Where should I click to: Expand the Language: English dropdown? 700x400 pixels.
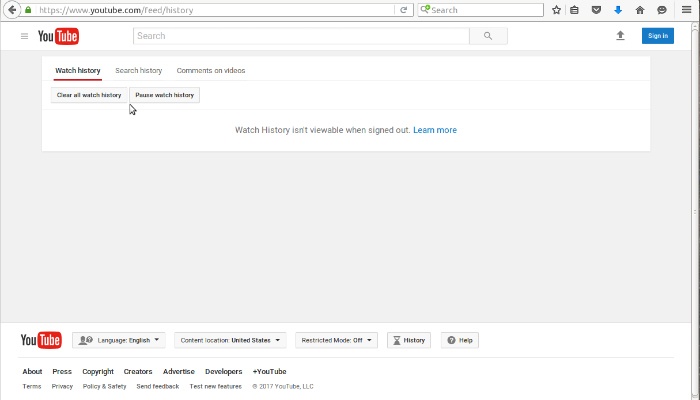[119, 340]
